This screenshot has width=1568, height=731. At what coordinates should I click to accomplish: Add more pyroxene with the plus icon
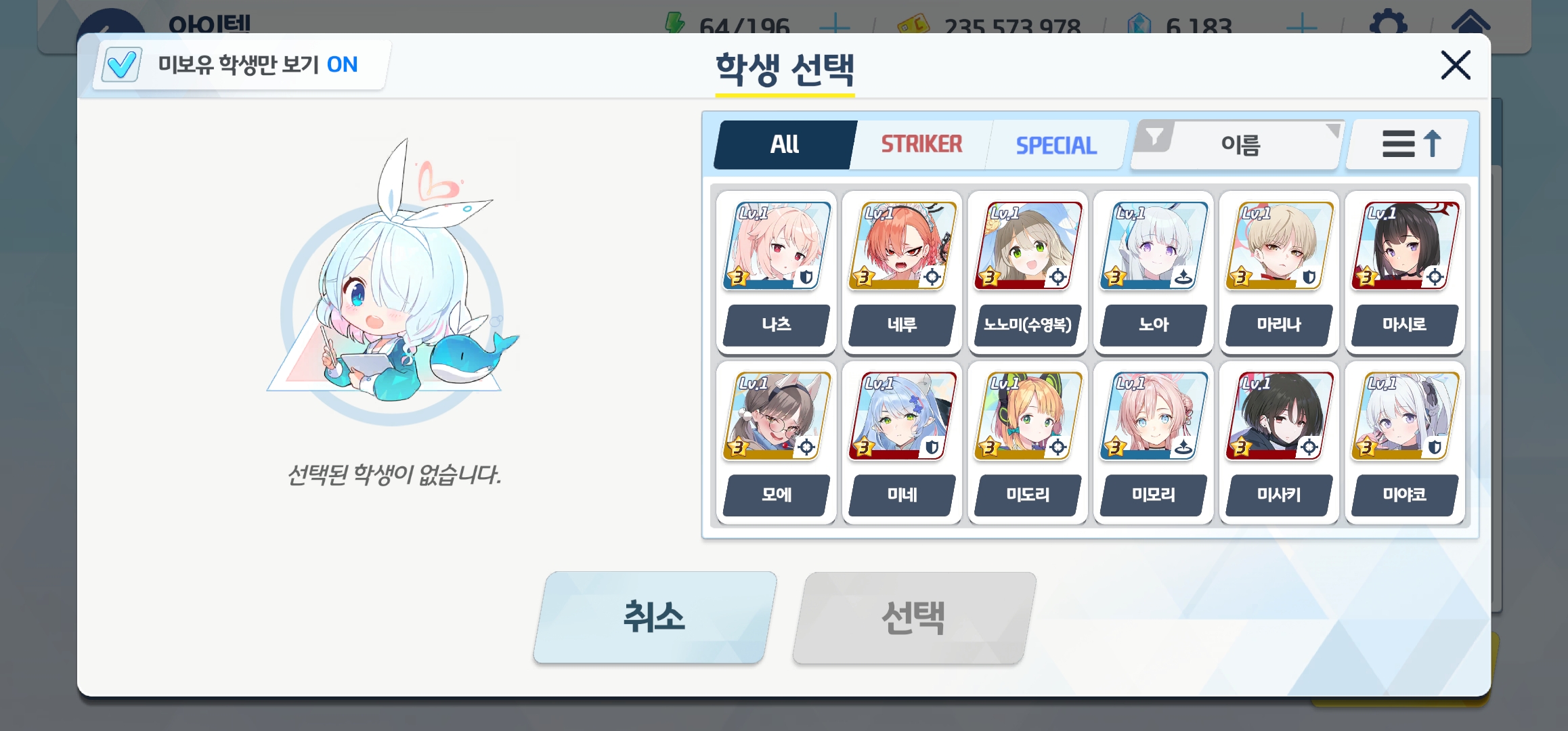(x=1301, y=27)
